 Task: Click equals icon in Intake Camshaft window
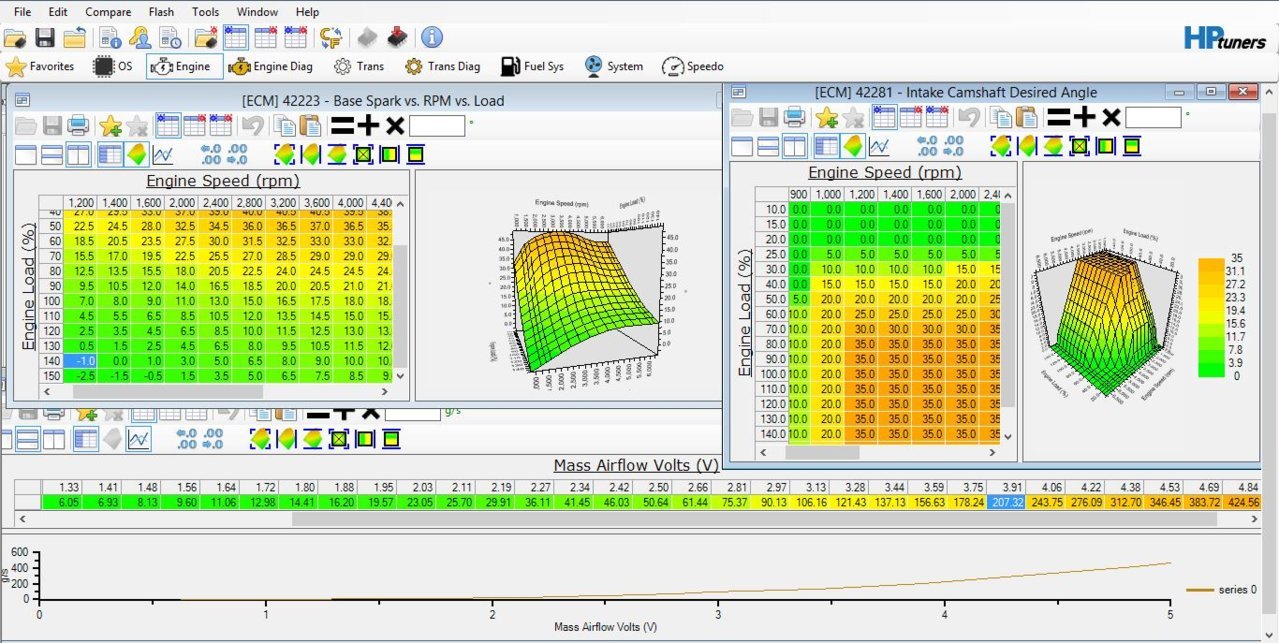pos(1059,117)
